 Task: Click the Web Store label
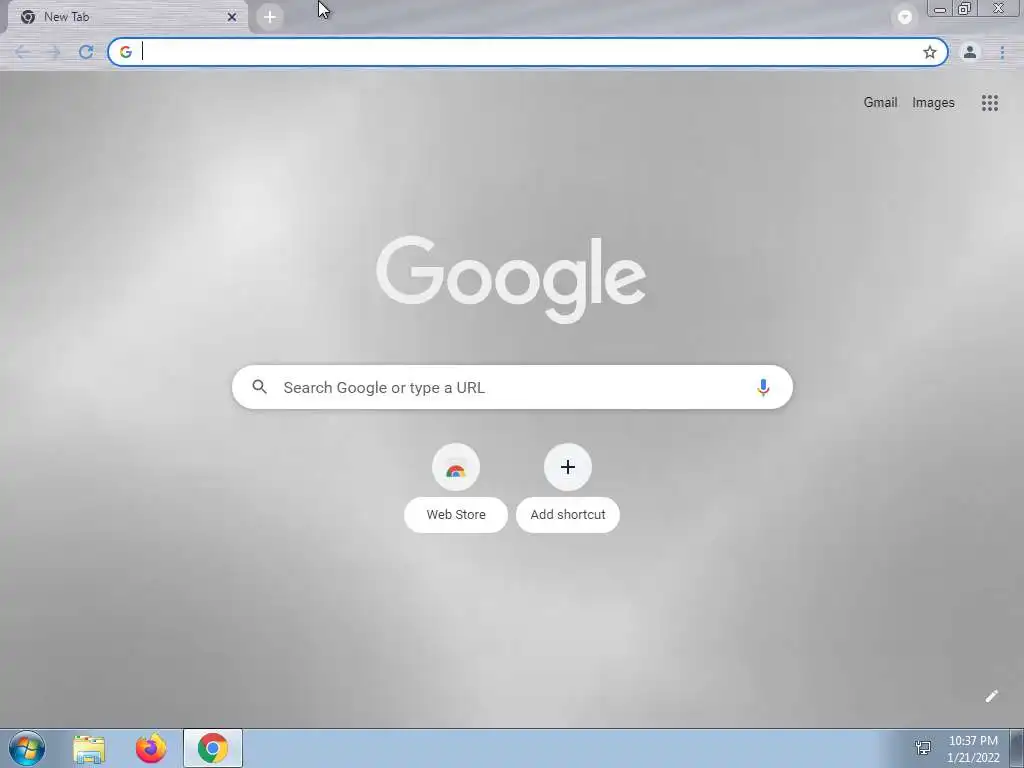tap(456, 515)
